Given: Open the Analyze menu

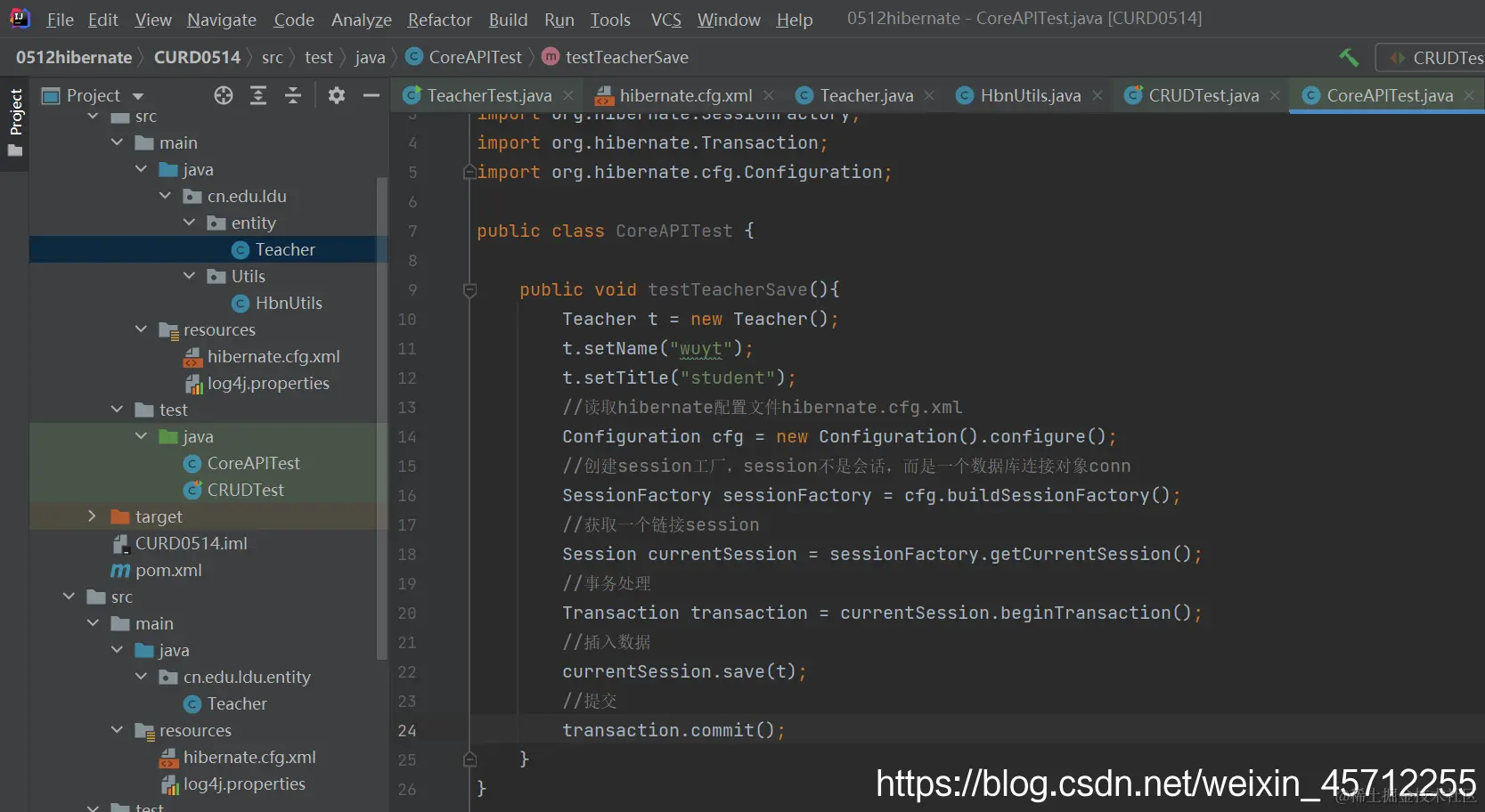Looking at the screenshot, I should [362, 20].
